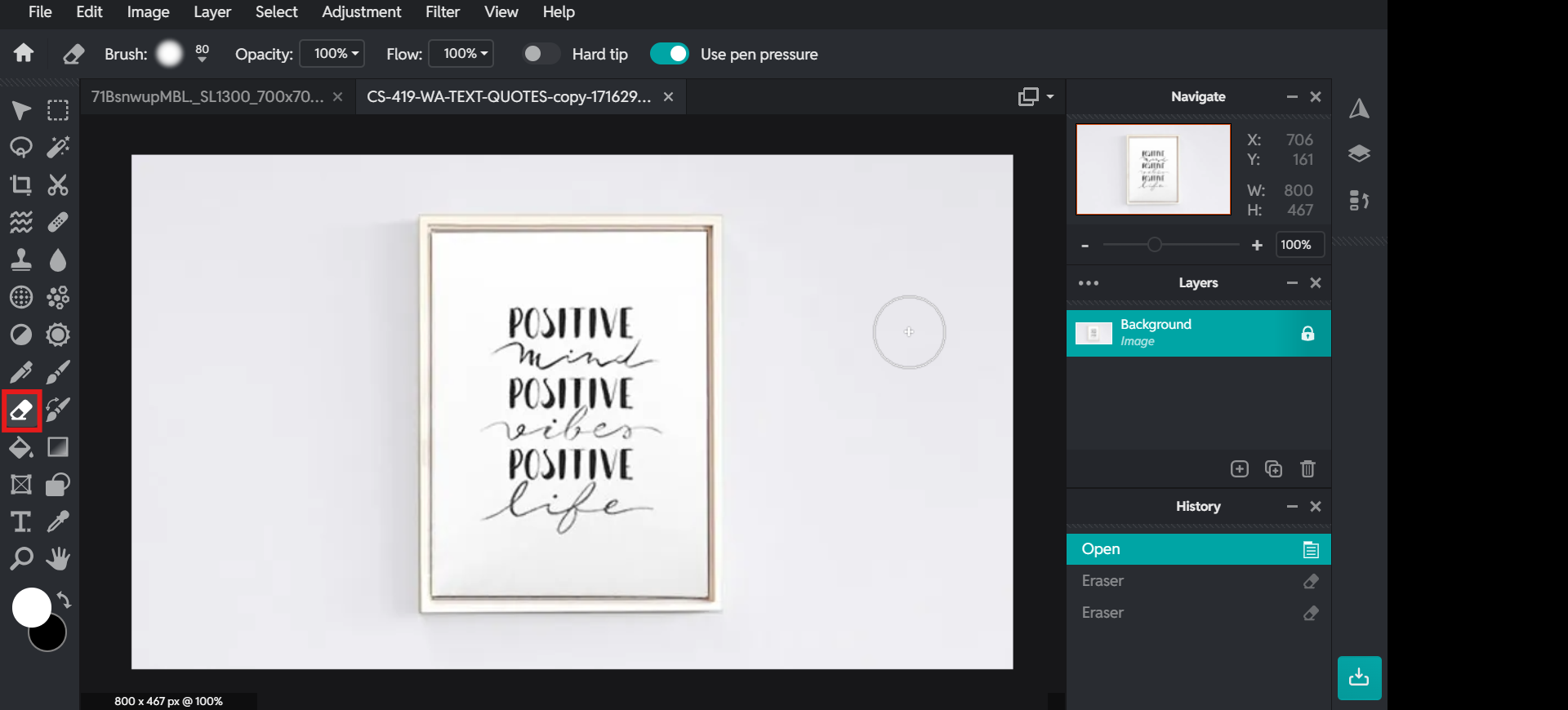The image size is (1568, 710).
Task: Click the Home icon
Action: click(24, 54)
